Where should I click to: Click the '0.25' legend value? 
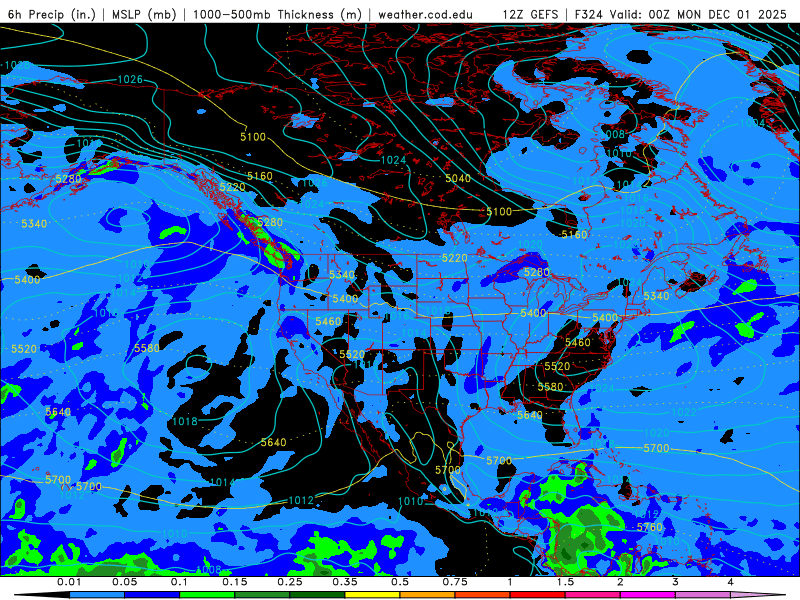(x=290, y=582)
